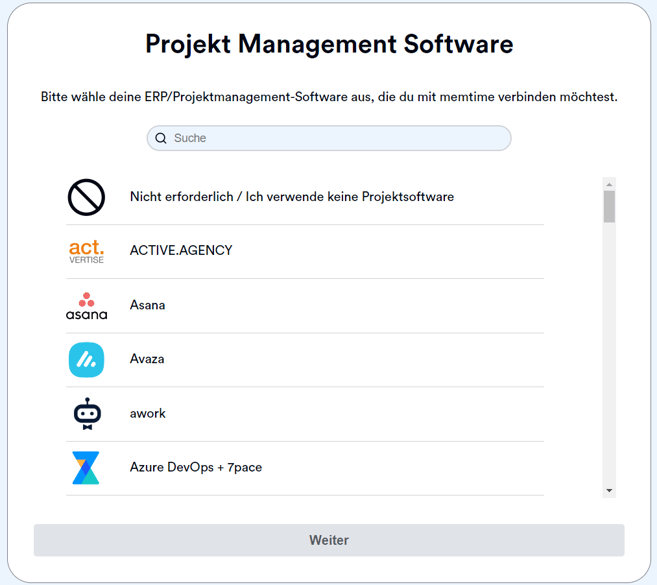Click the prohibited-circle icon for no project software
Image resolution: width=657 pixels, height=585 pixels.
pyautogui.click(x=86, y=197)
